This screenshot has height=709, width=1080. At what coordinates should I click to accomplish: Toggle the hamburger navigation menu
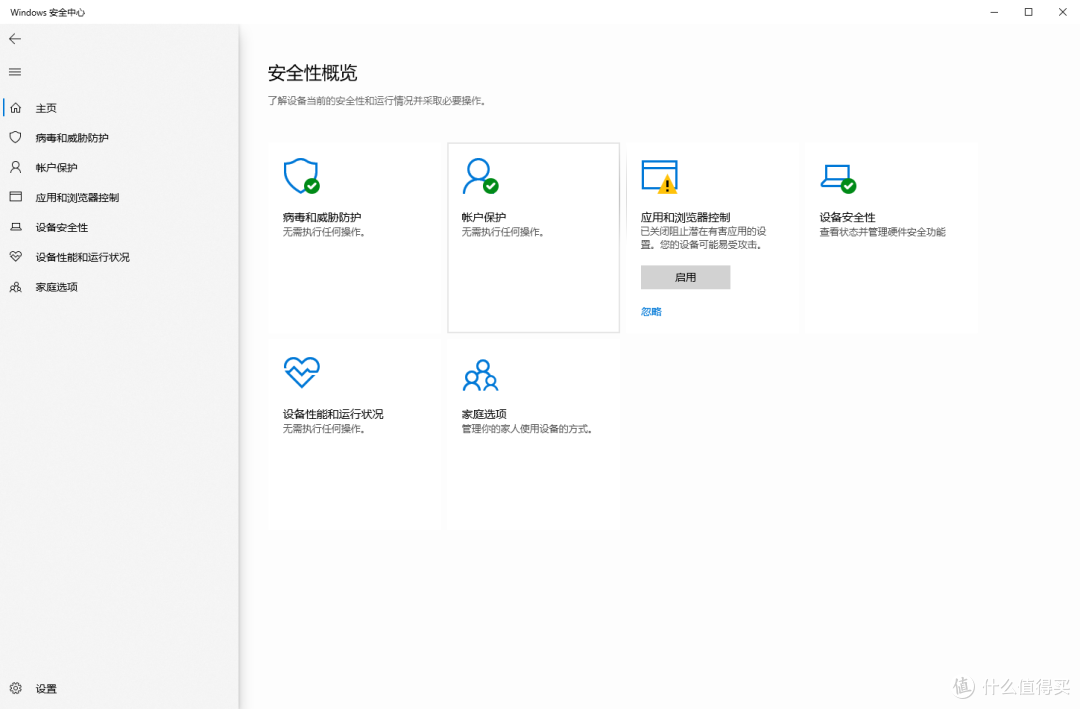point(15,72)
